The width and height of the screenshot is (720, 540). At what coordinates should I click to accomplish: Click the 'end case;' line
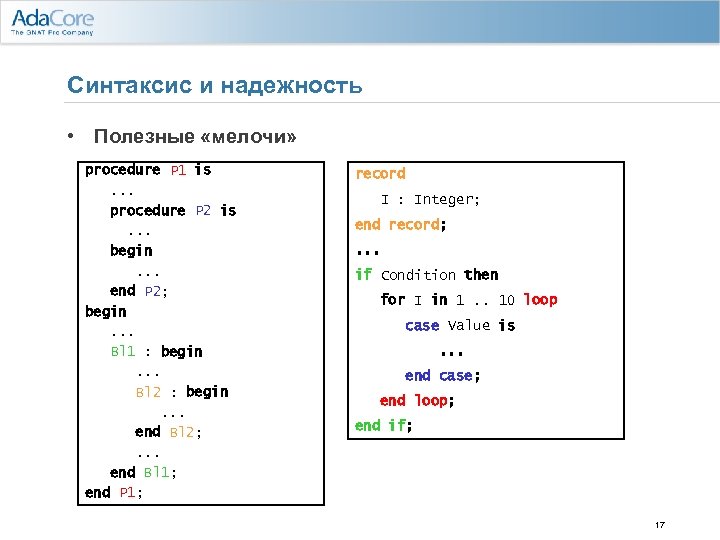[x=443, y=376]
